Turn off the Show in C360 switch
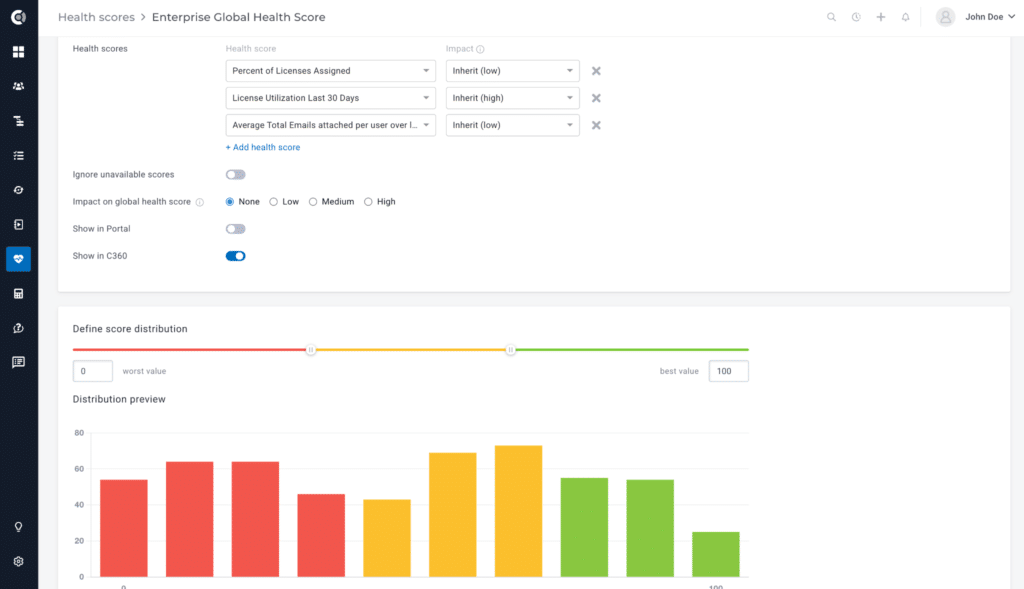This screenshot has height=589, width=1024. pos(236,256)
